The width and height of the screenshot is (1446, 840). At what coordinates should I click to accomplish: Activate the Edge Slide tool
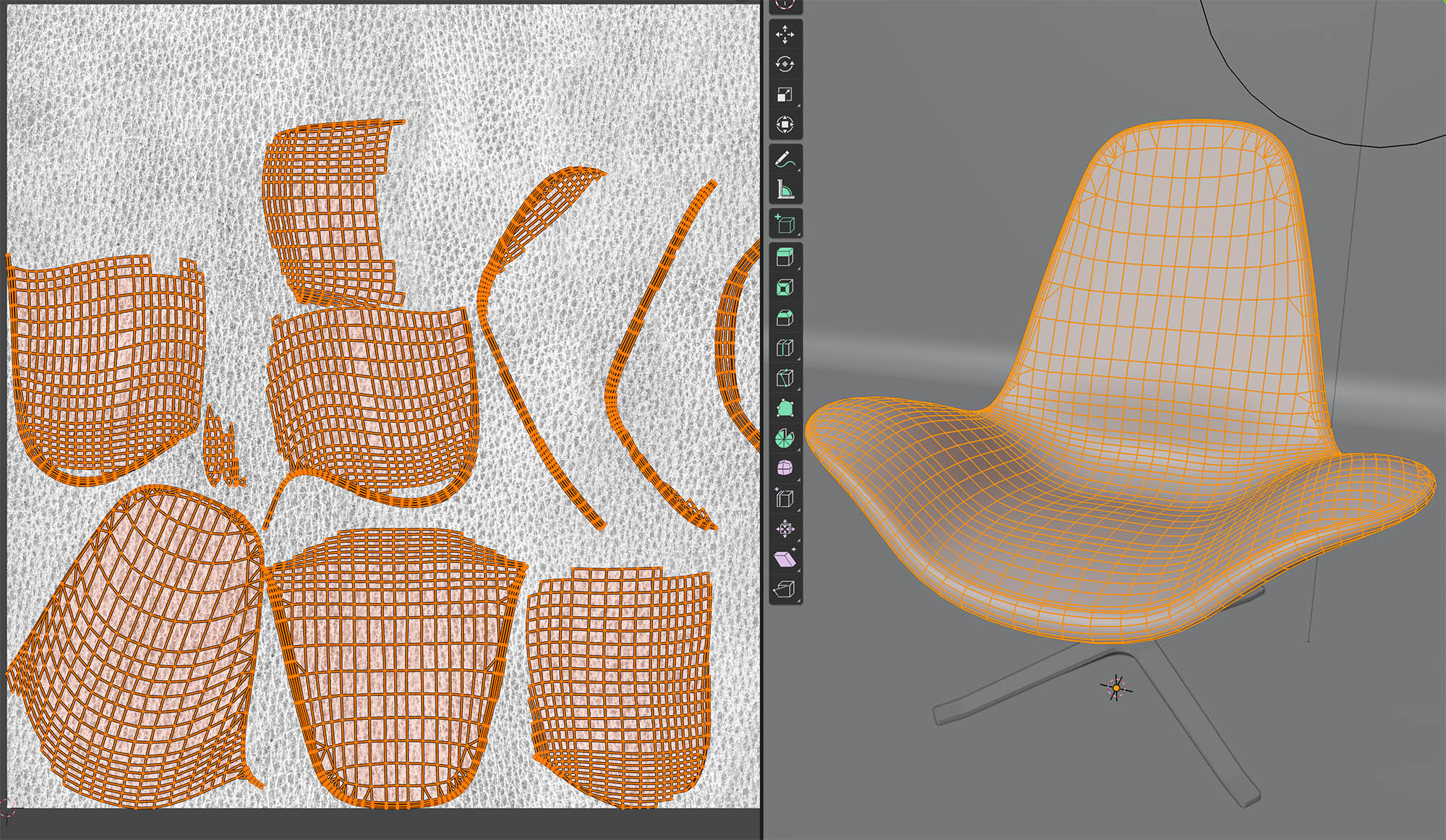785,499
